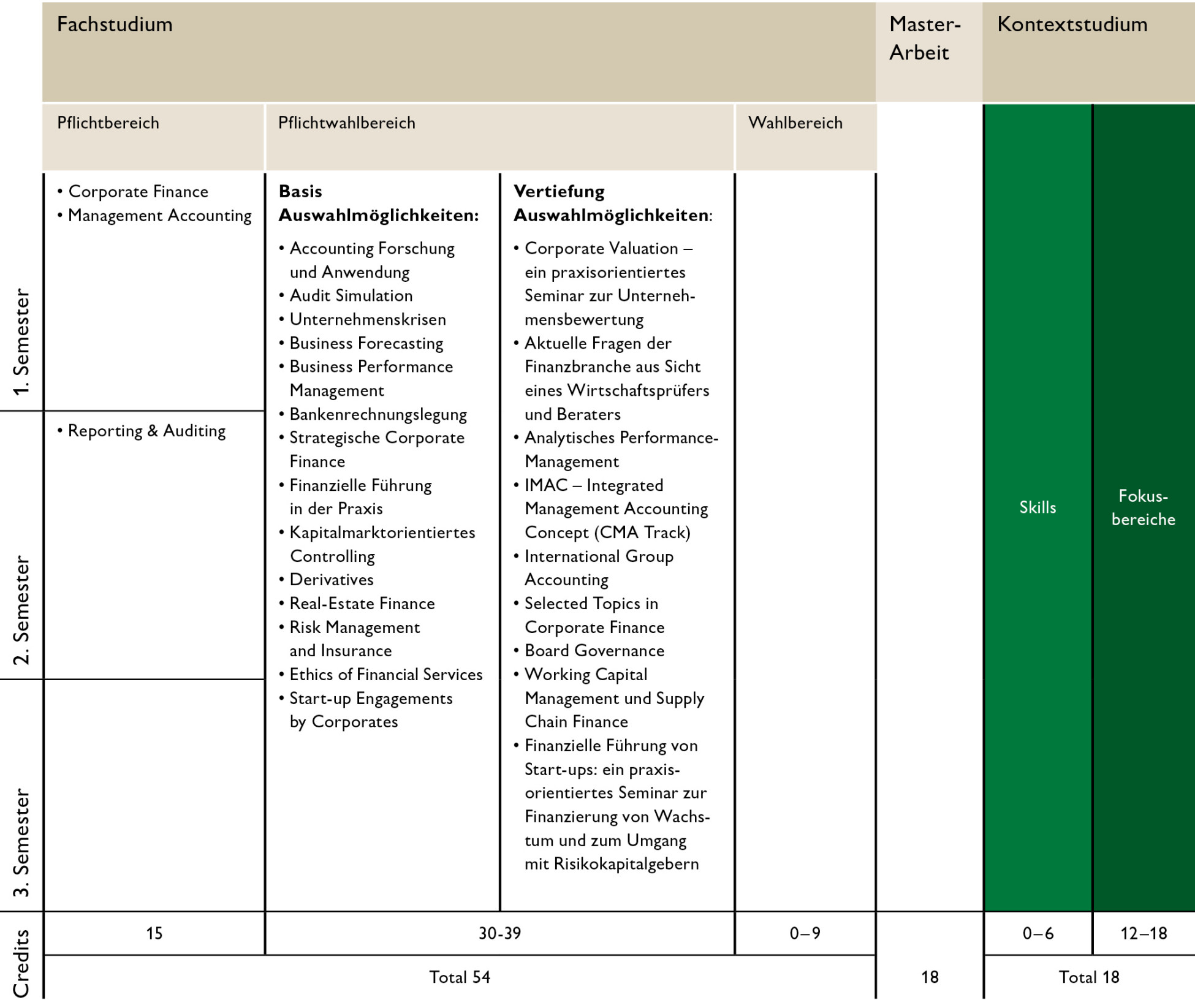Click the Basis Auswahlmöglichkeiten heading

coord(378,203)
